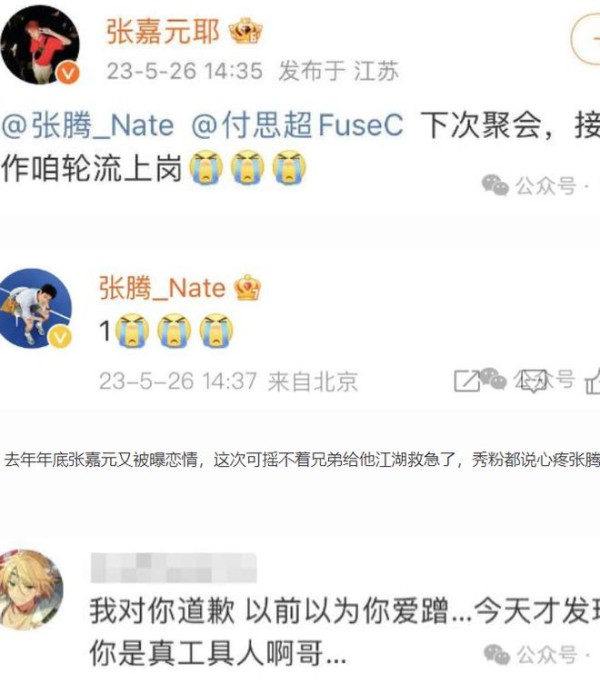Click the first crying emoji in 张腾_Nate's reply

click(x=132, y=331)
